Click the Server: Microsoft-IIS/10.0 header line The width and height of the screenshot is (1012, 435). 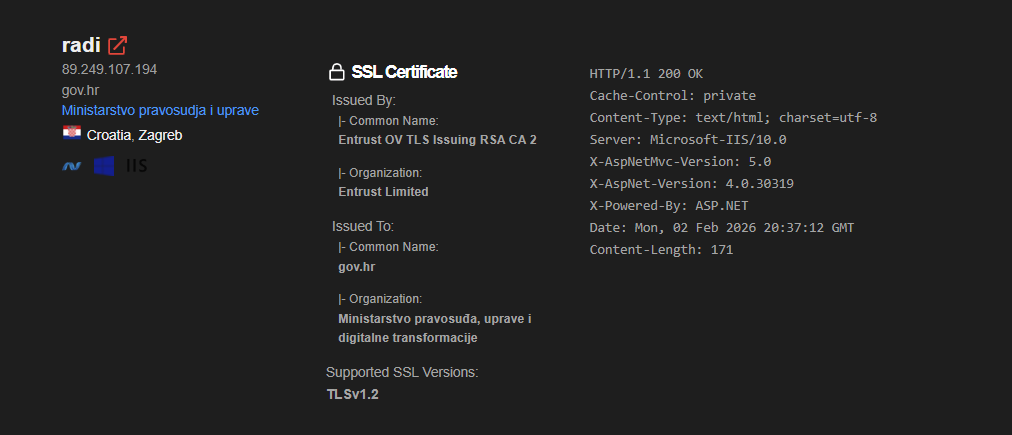click(x=688, y=140)
